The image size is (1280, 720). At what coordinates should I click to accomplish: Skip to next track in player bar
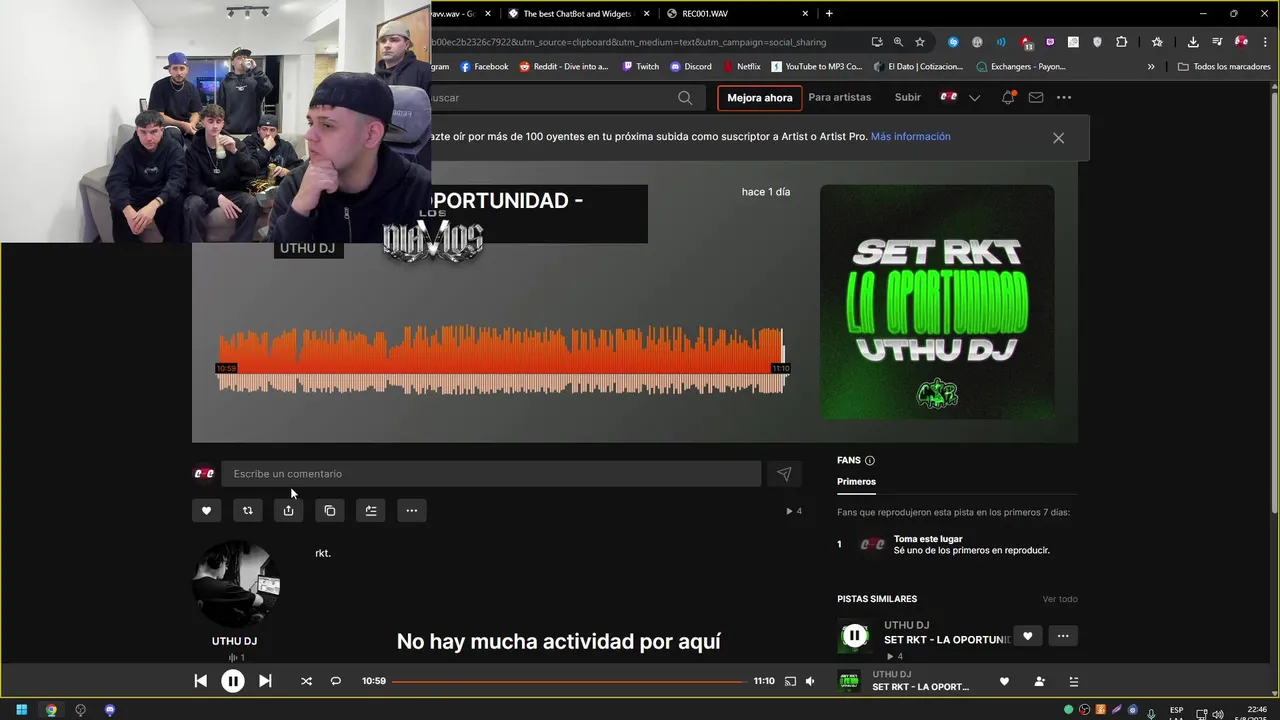(265, 681)
